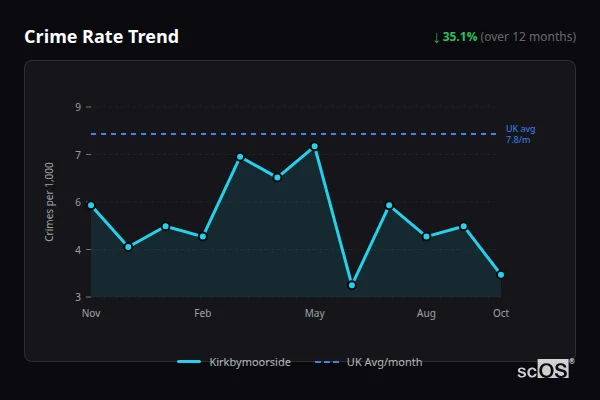Screen dimensions: 600x400
Task: Click the "Aug" x-axis label
Action: click(426, 313)
